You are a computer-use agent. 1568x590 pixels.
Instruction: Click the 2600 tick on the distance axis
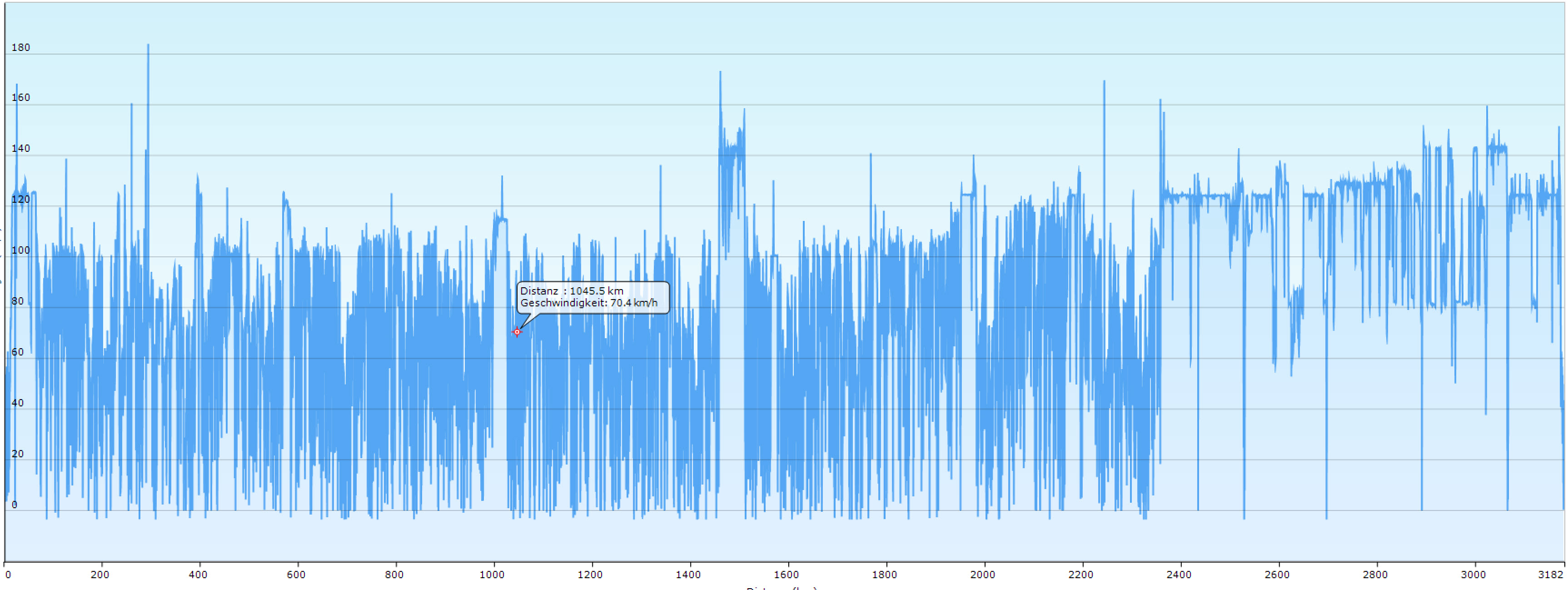[x=1277, y=574]
